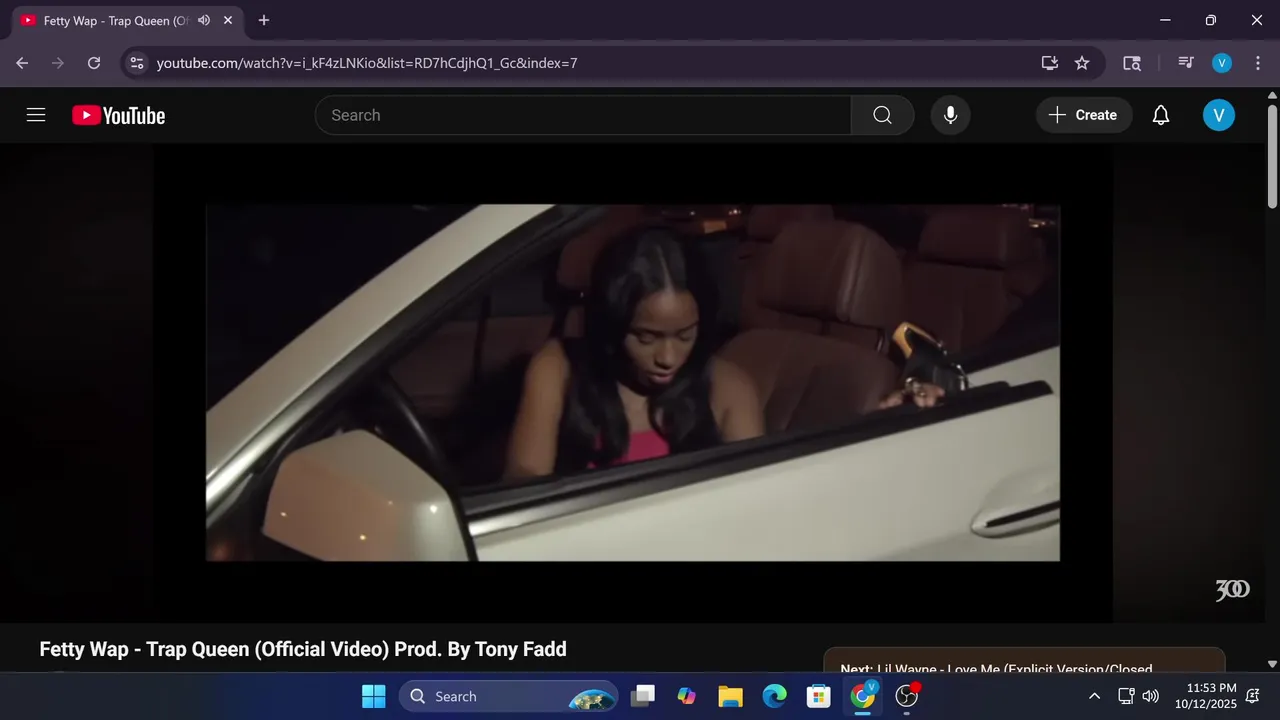Viewport: 1280px width, 720px height.
Task: Open the YouTube guide hamburger menu
Action: click(x=36, y=115)
